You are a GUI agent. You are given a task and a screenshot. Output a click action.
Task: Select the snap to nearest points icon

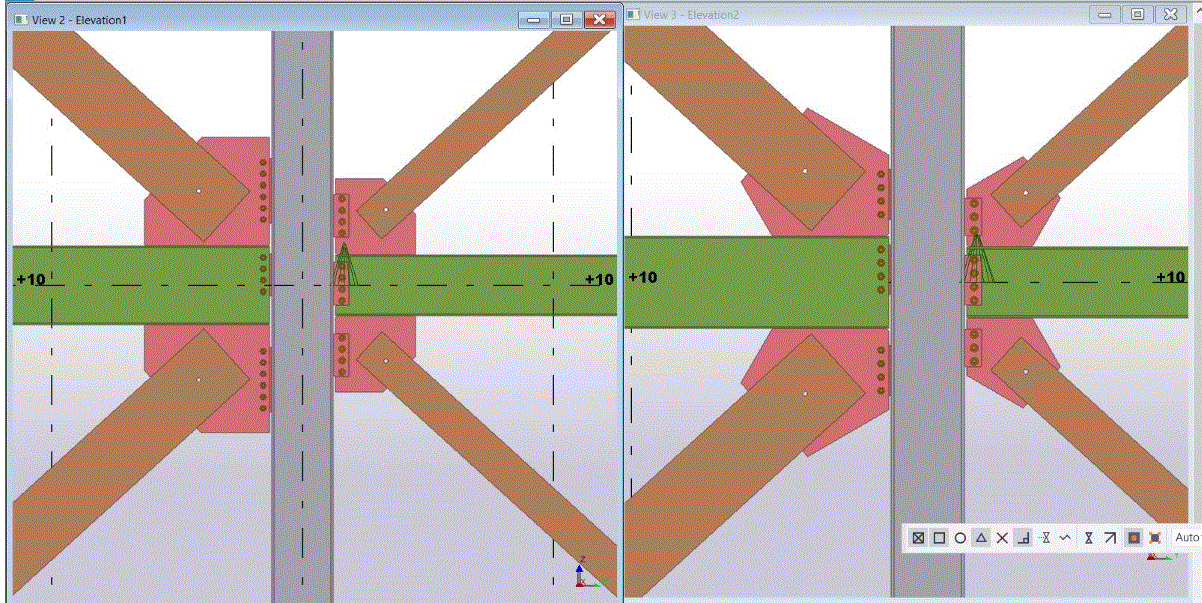1064,539
